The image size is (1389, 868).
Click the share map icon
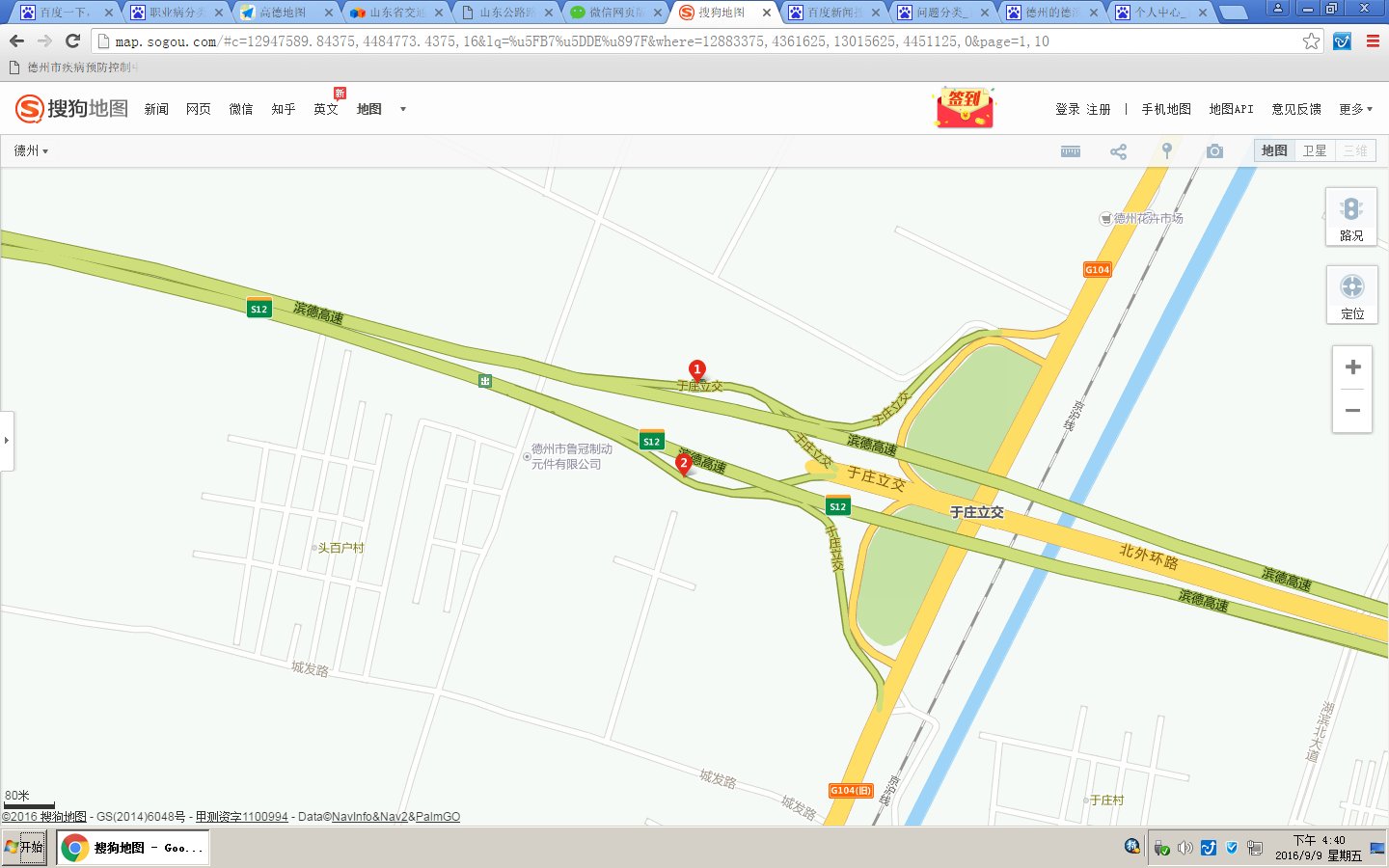click(x=1118, y=151)
